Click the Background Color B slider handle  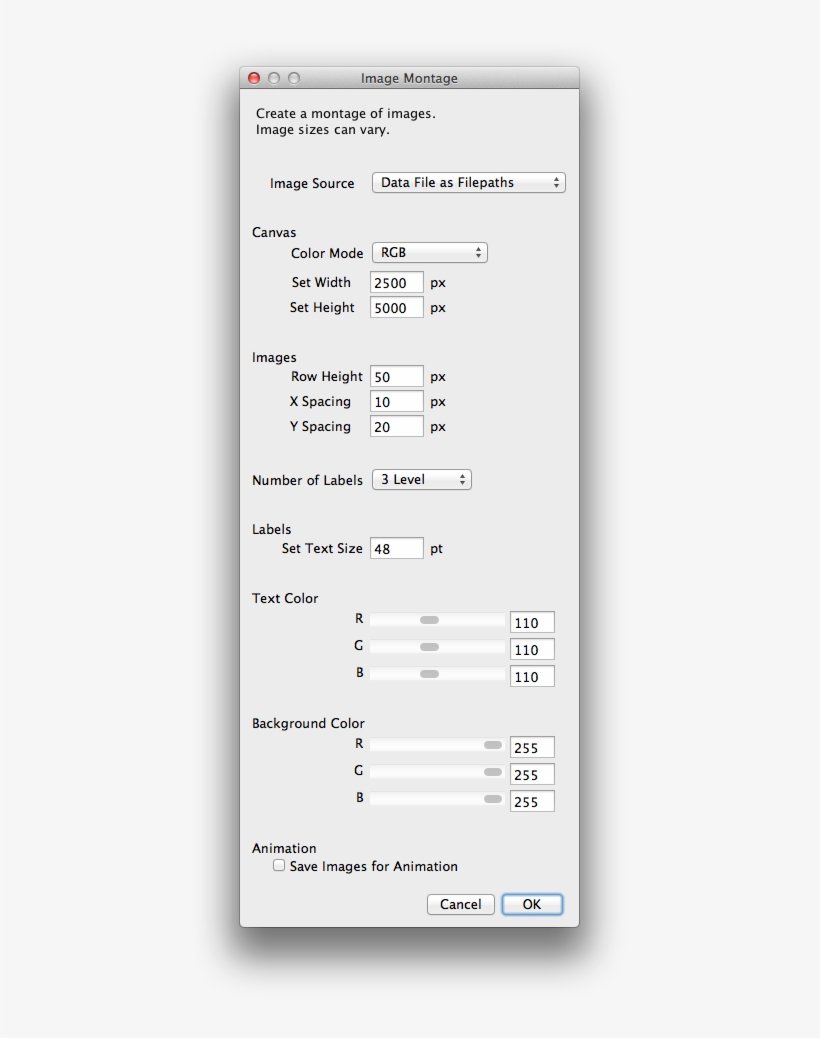point(493,799)
